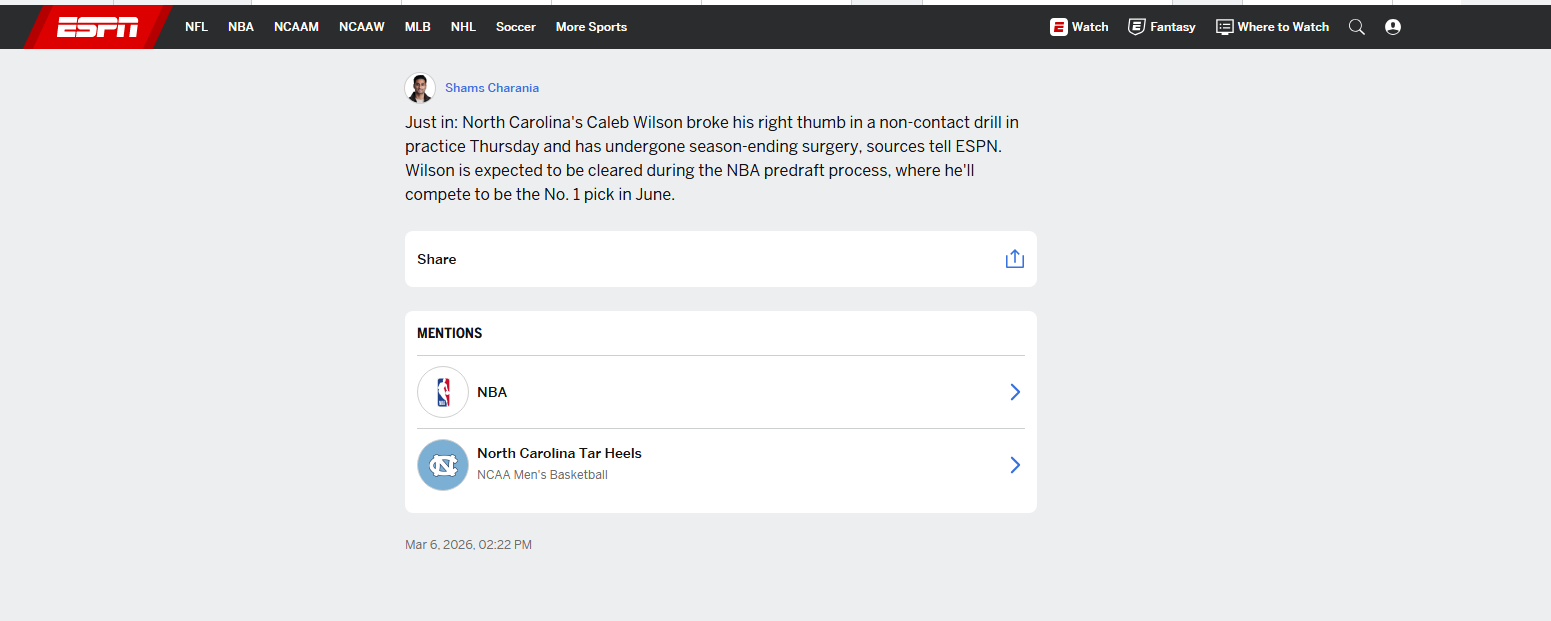Viewport: 1551px width, 621px height.
Task: Click the share upload icon
Action: click(1014, 259)
